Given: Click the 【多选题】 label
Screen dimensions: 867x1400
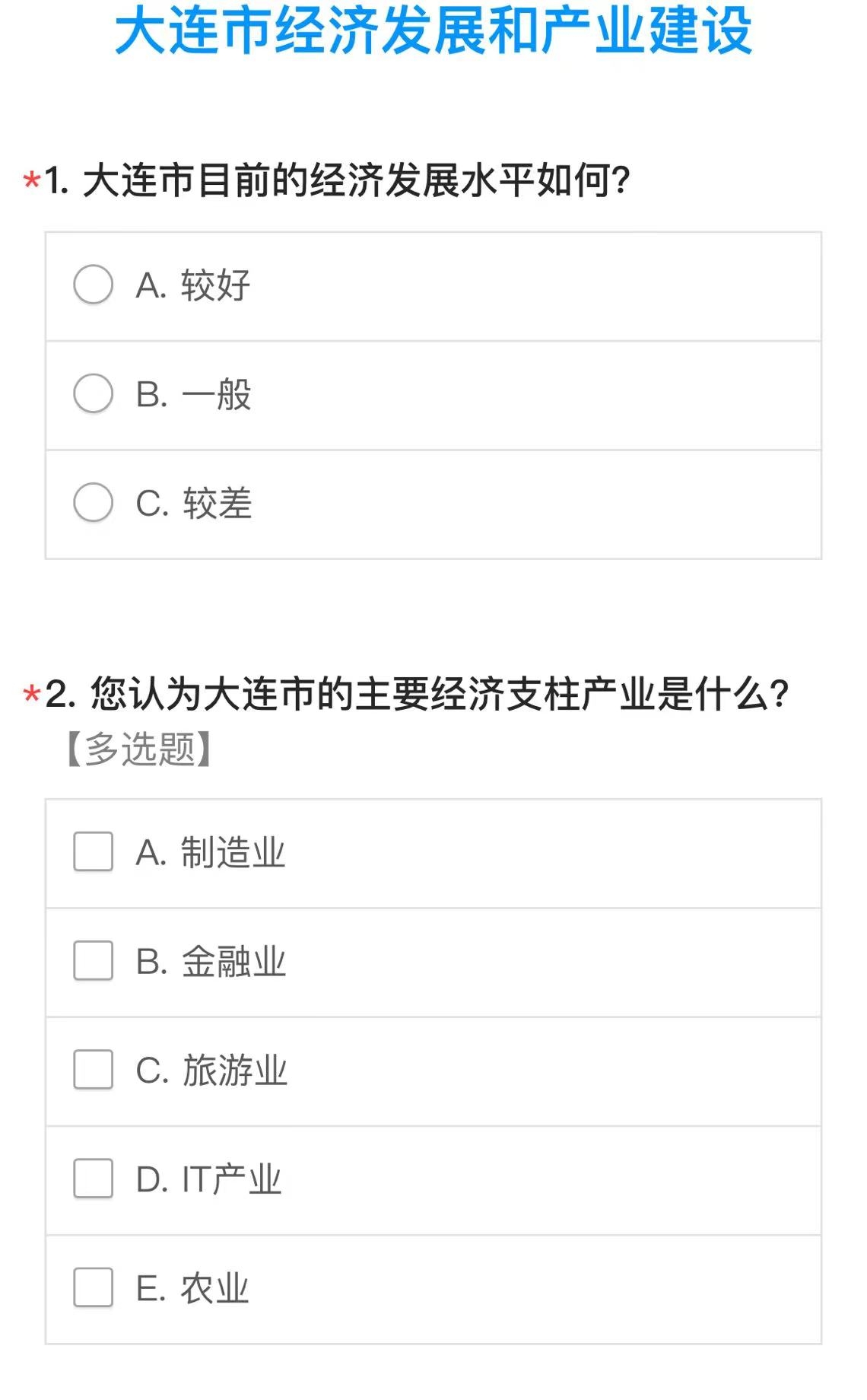Looking at the screenshot, I should click(139, 749).
